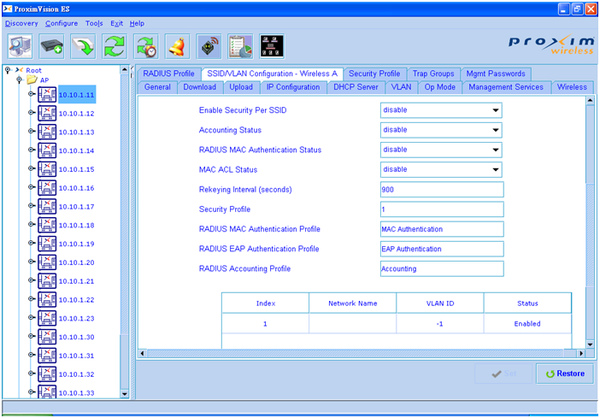Switch to the IP Configuration tab

coord(293,87)
